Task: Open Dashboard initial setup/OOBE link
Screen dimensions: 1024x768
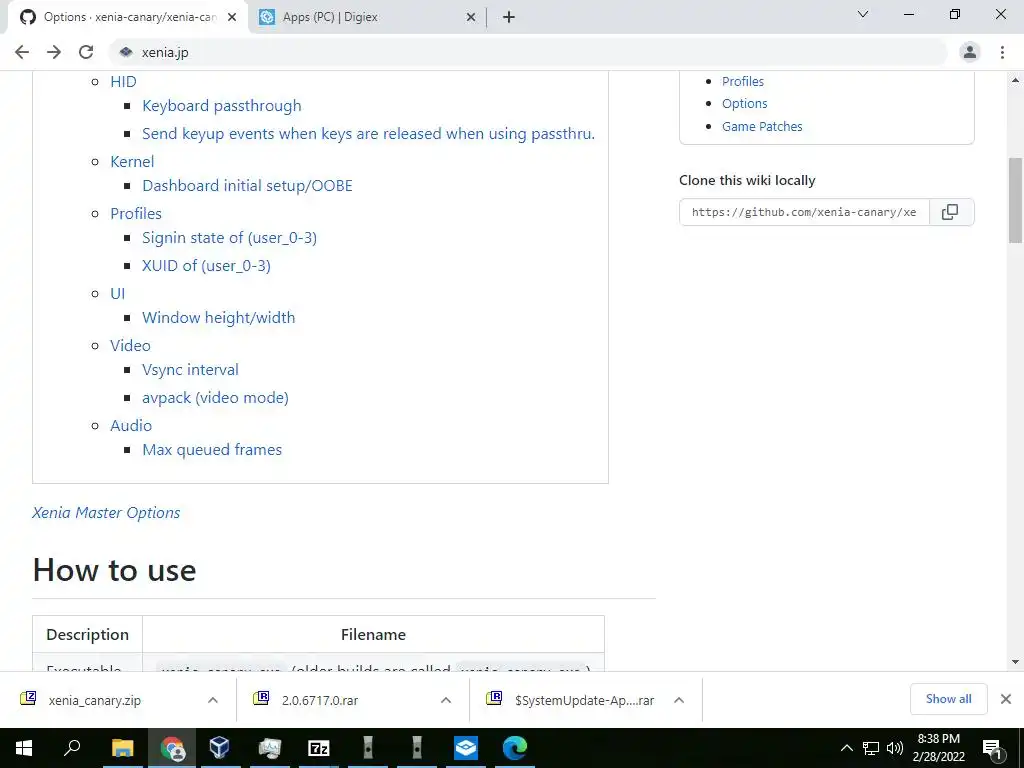Action: click(247, 186)
